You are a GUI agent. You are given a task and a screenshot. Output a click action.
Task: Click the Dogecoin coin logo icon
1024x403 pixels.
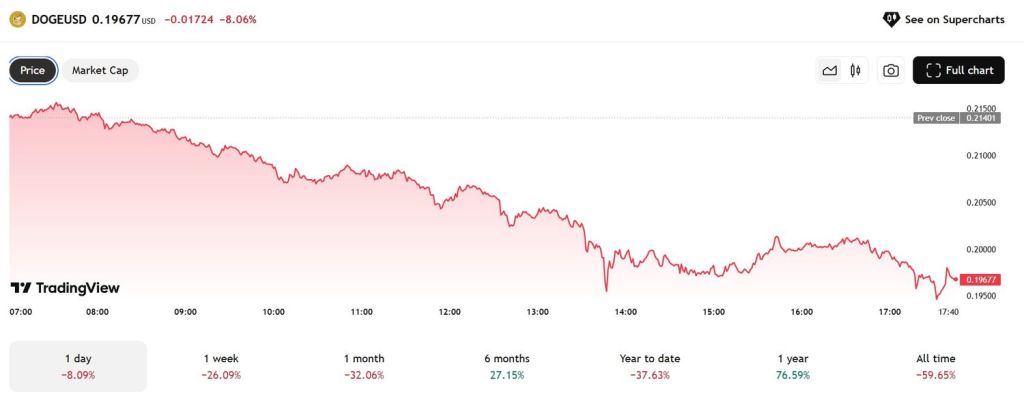[17, 19]
